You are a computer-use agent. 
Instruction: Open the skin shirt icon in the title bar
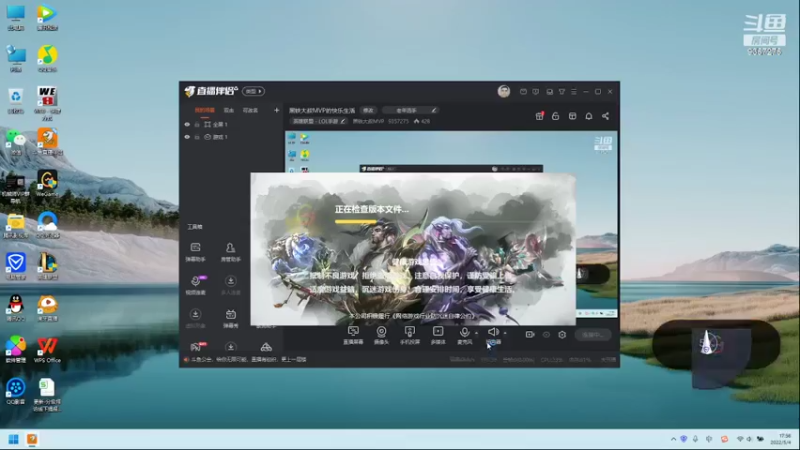coord(562,92)
